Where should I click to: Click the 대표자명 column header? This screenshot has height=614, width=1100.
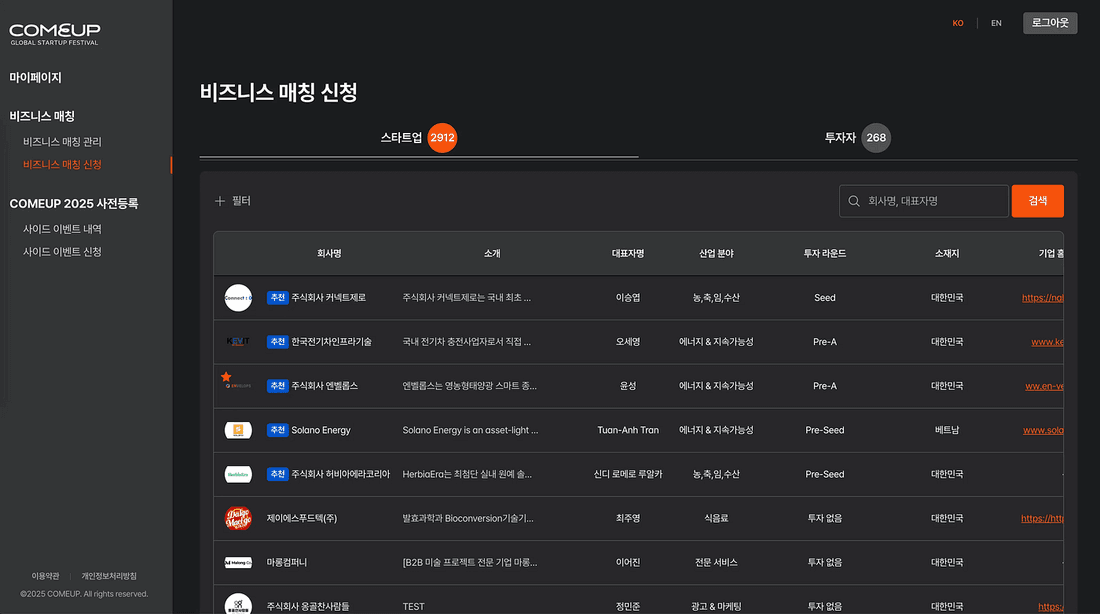click(628, 253)
